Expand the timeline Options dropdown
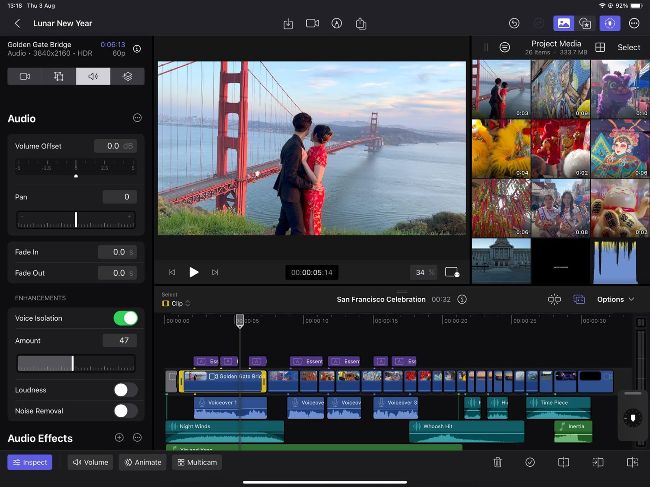This screenshot has width=650, height=487. click(615, 299)
